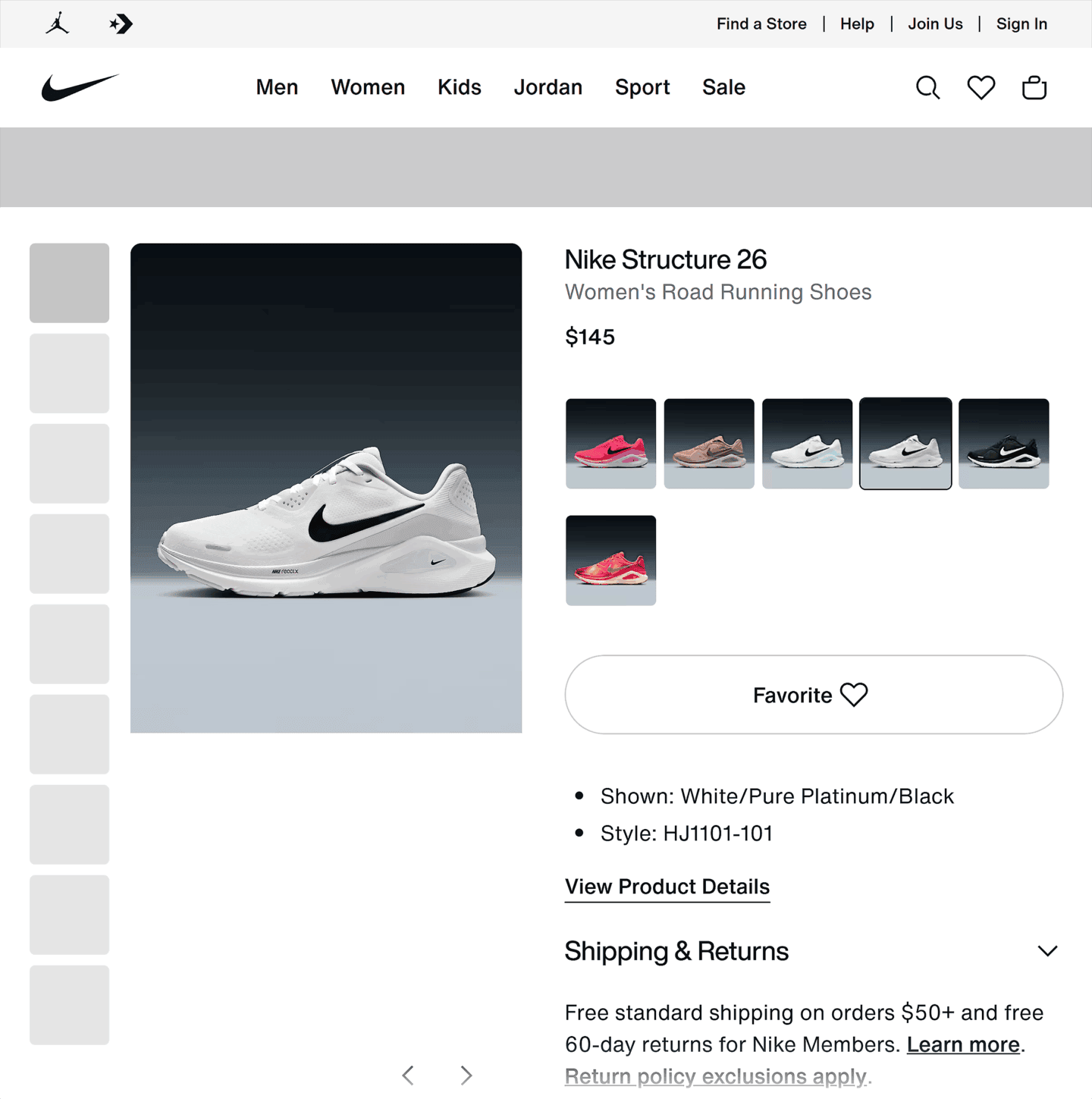This screenshot has width=1092, height=1099.
Task: Open the shopping bag
Action: pos(1034,87)
